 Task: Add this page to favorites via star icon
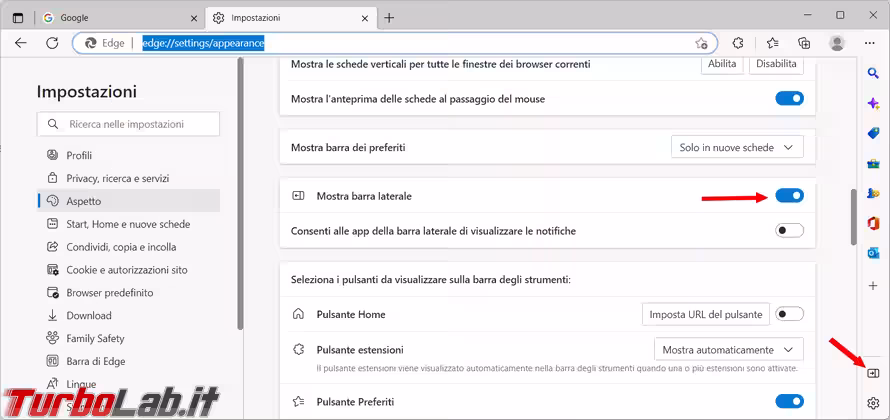(702, 44)
